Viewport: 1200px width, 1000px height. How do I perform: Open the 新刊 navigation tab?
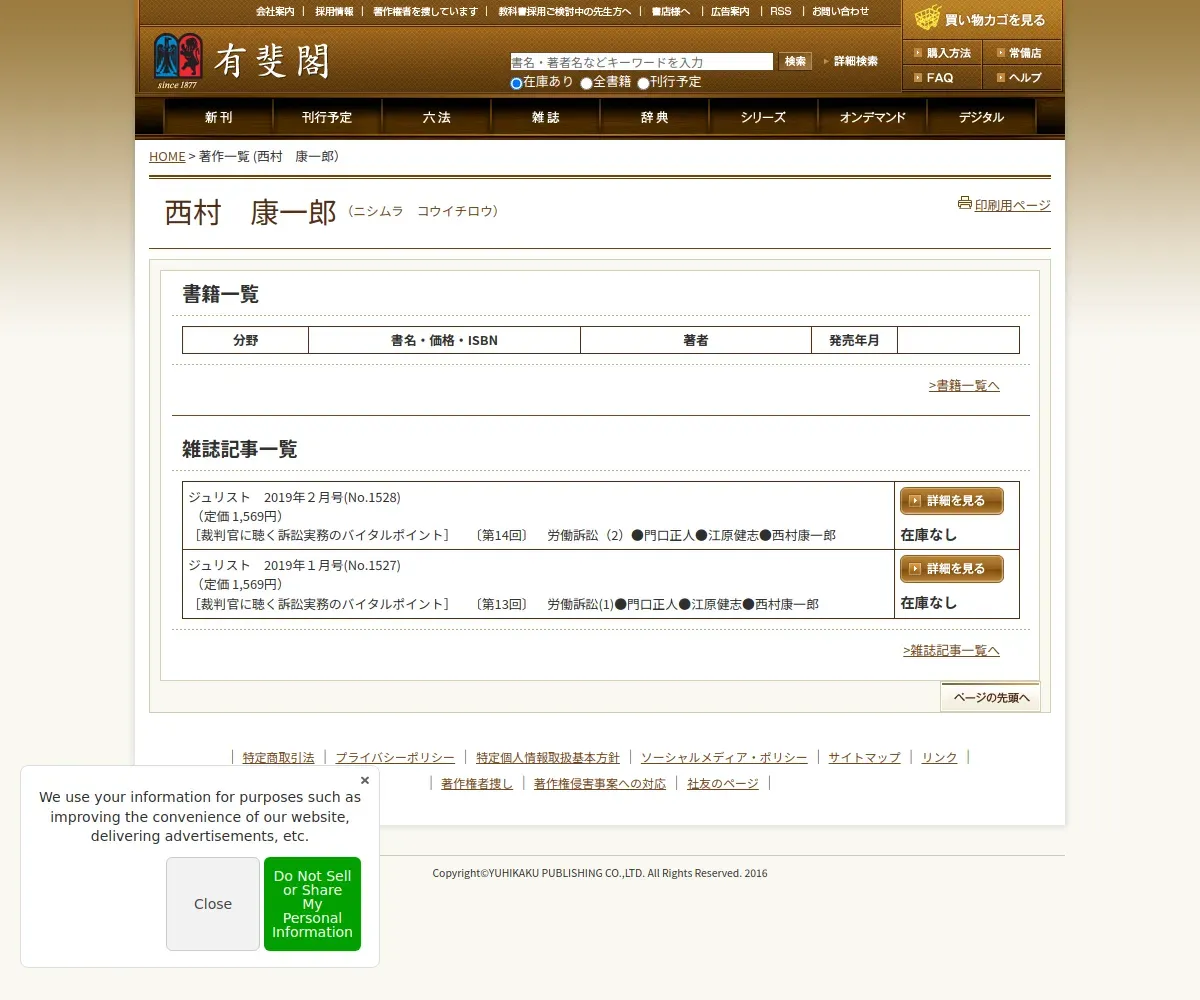click(218, 117)
